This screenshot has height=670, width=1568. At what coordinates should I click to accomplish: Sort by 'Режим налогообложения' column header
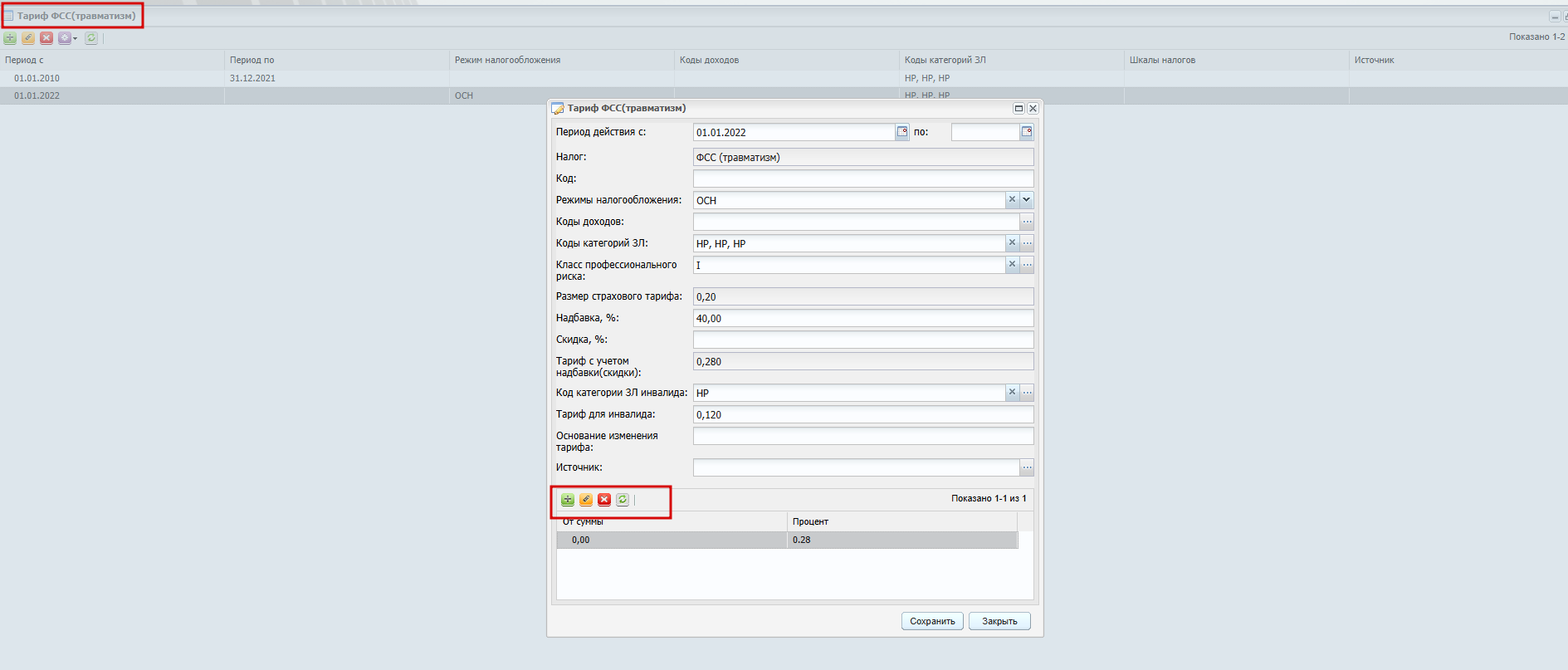tap(562, 60)
